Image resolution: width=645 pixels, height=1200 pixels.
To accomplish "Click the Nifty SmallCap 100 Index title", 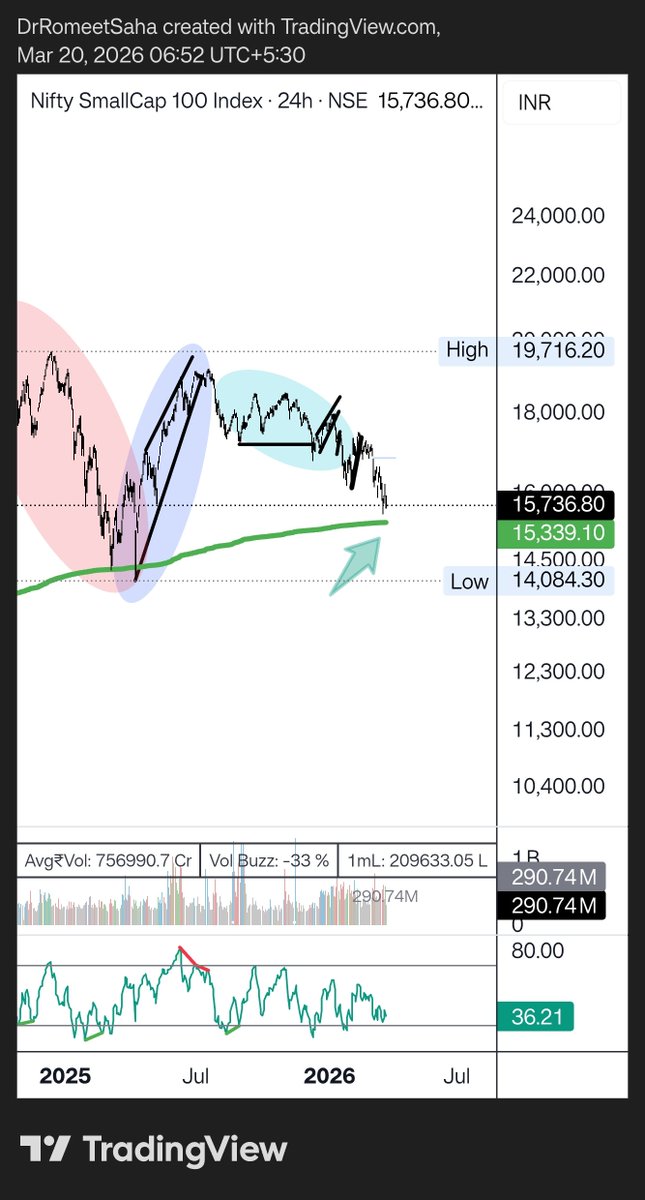I will [146, 101].
